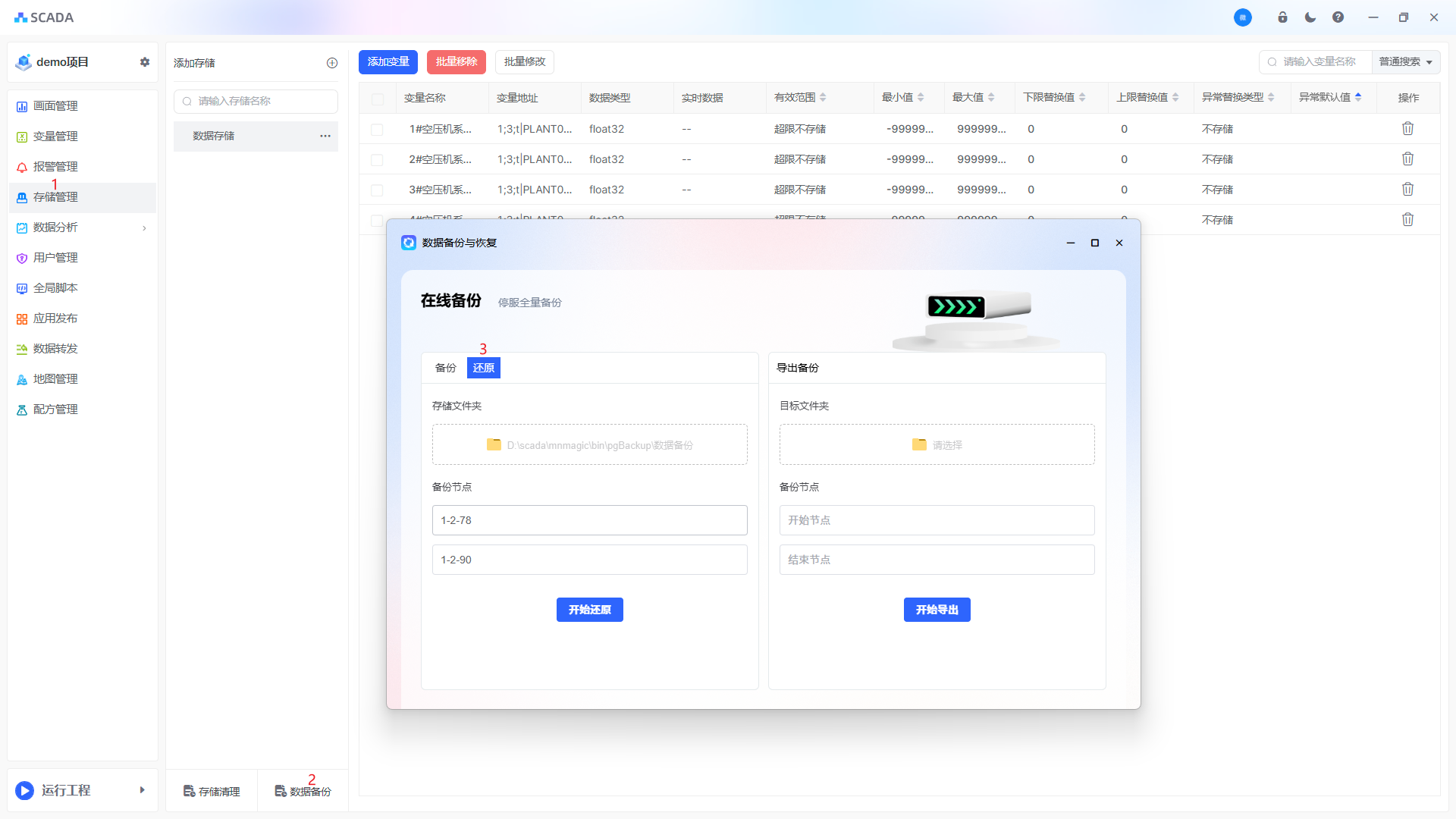Click the 批量移除 red button
The height and width of the screenshot is (819, 1456).
click(x=456, y=62)
